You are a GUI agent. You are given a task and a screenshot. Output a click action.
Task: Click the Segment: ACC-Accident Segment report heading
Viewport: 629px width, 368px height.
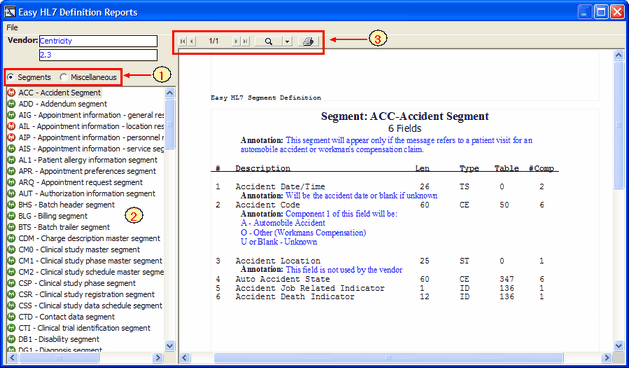pyautogui.click(x=405, y=116)
